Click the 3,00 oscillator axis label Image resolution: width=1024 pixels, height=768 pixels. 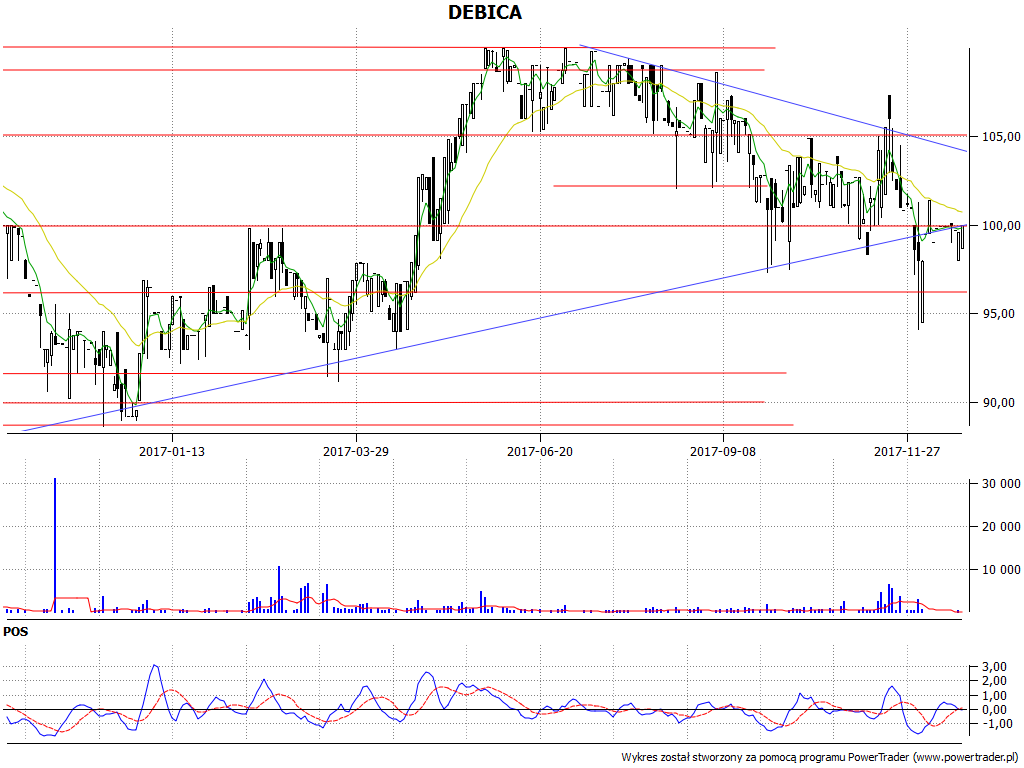click(995, 667)
